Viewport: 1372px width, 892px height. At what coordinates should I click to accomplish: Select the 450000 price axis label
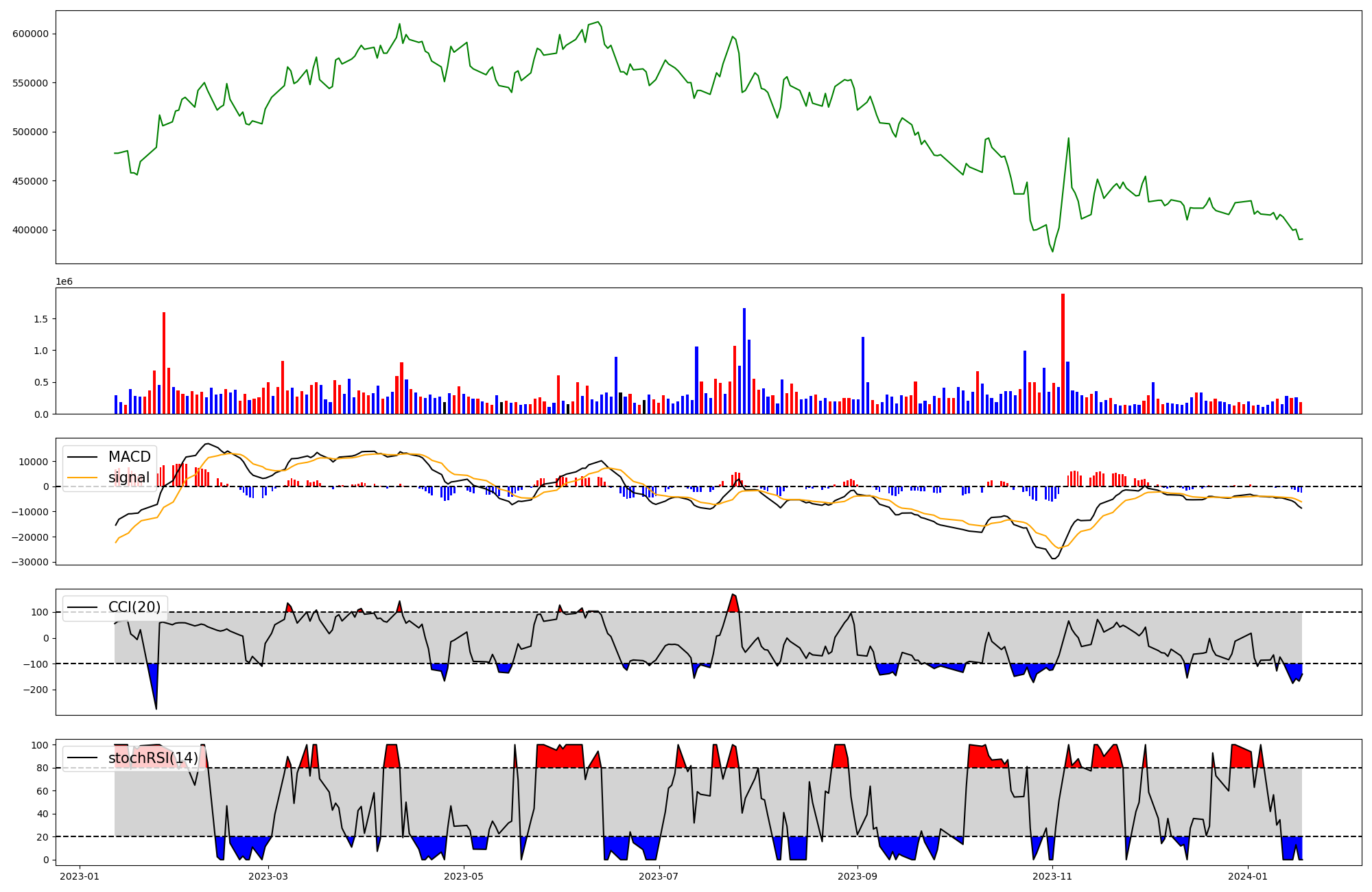point(30,181)
